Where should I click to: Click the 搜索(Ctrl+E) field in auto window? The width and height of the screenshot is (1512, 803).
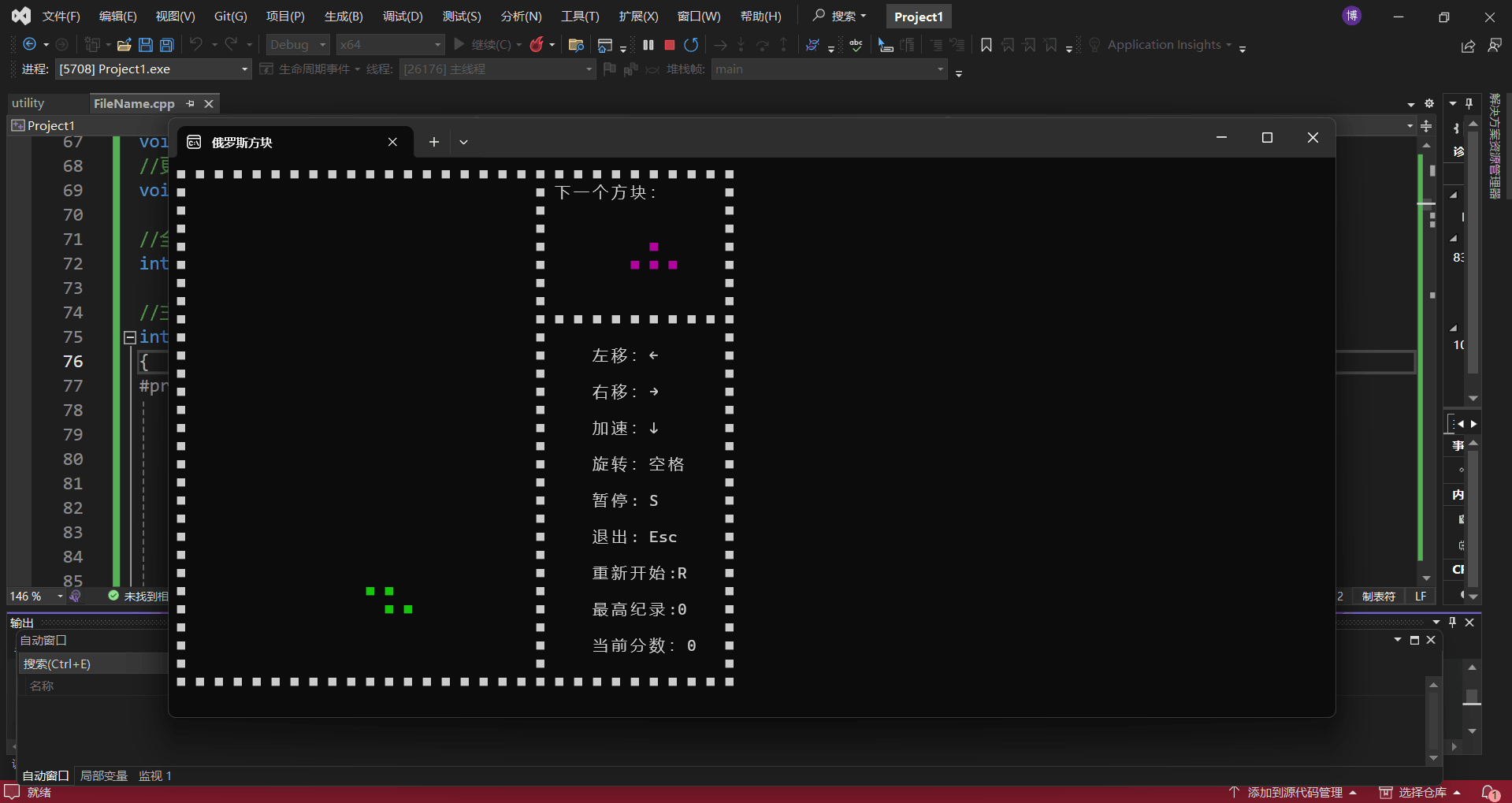[x=95, y=664]
